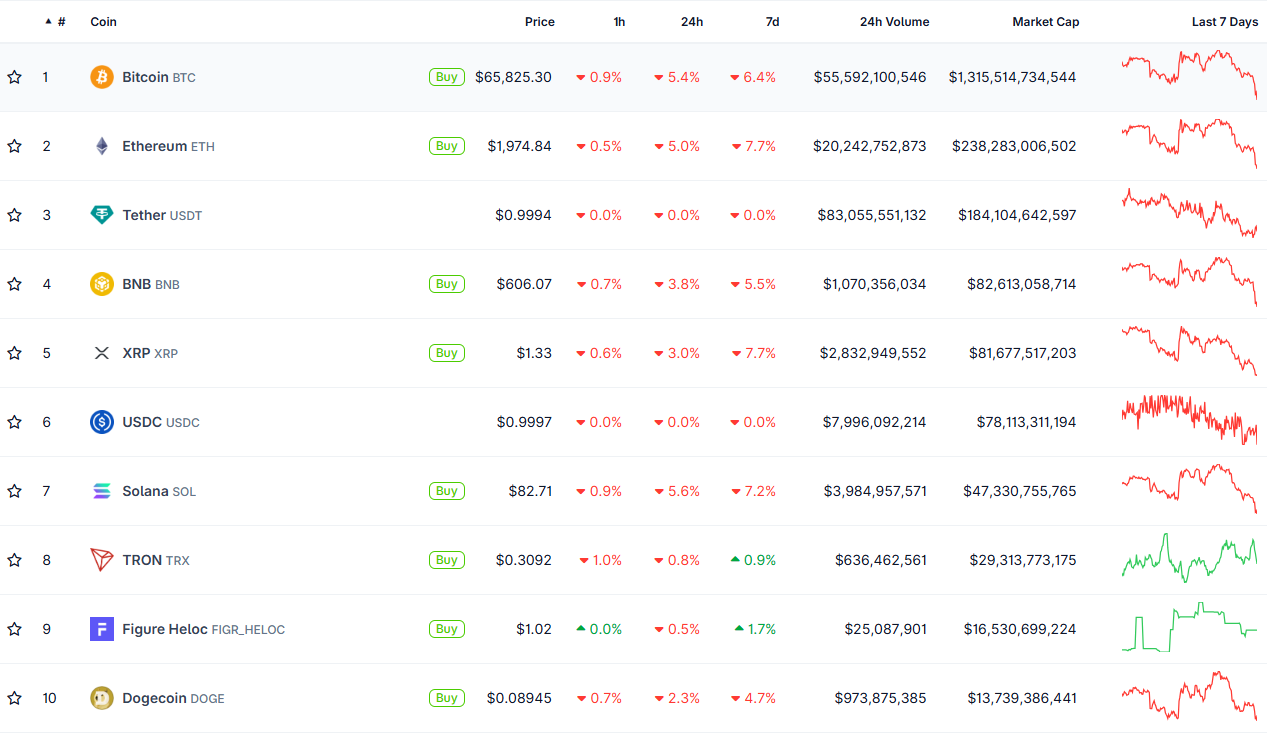Click the Ethereum diamond logo icon

point(102,146)
